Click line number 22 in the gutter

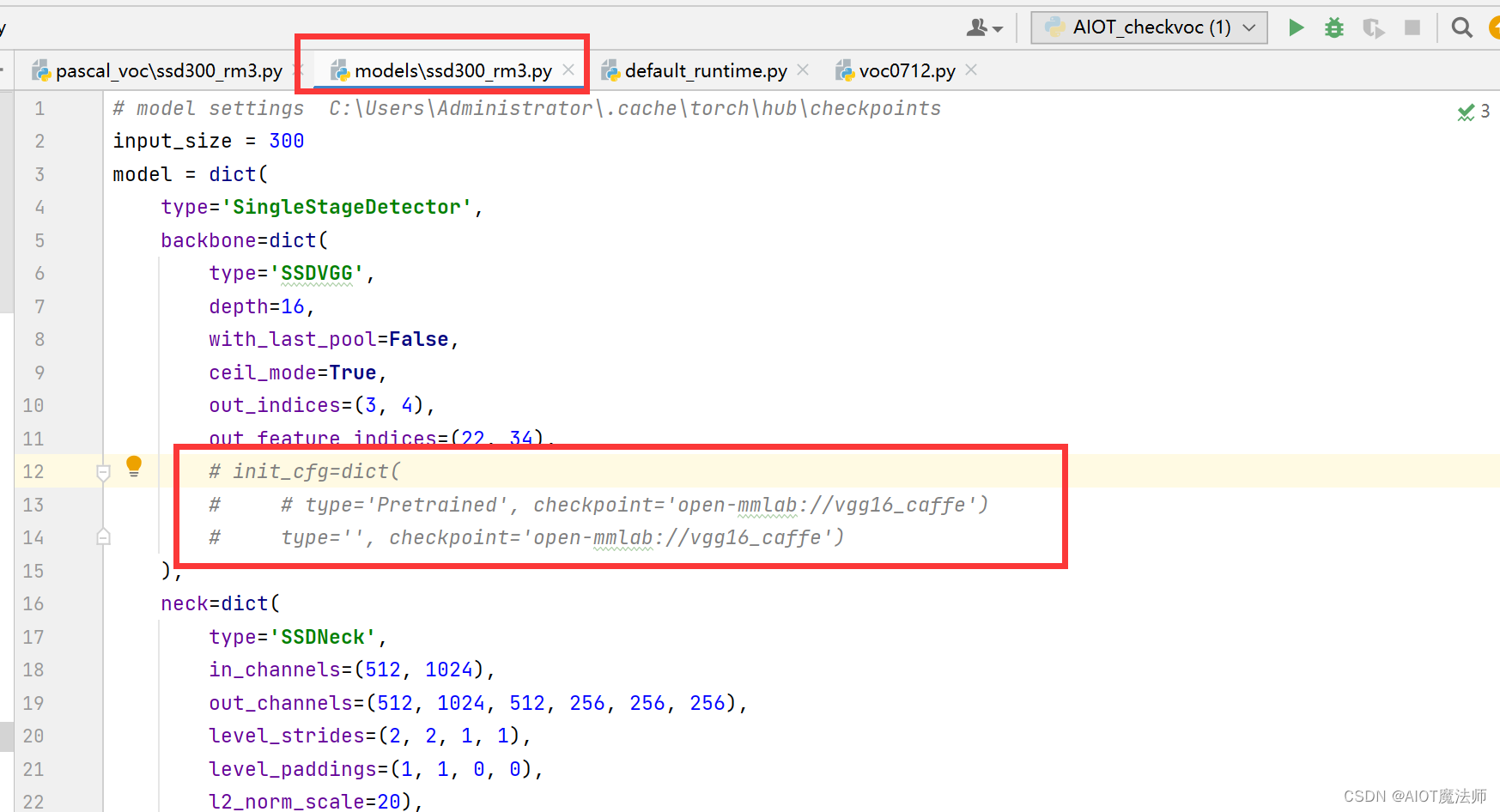coord(33,802)
